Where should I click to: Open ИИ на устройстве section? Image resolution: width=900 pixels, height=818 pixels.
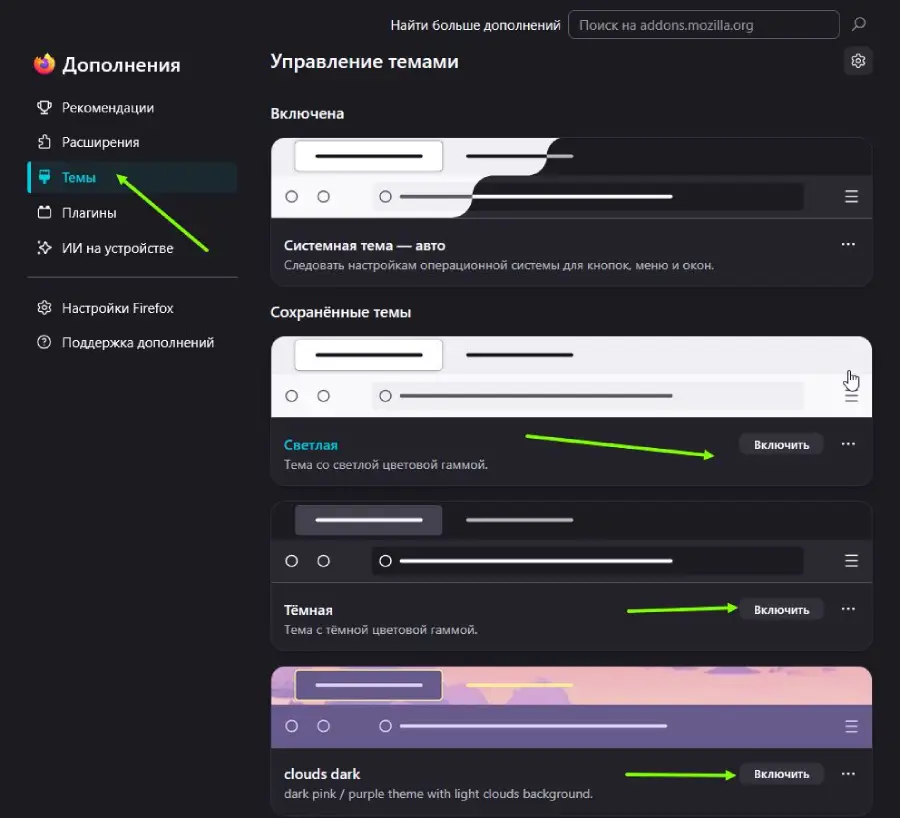pos(132,247)
